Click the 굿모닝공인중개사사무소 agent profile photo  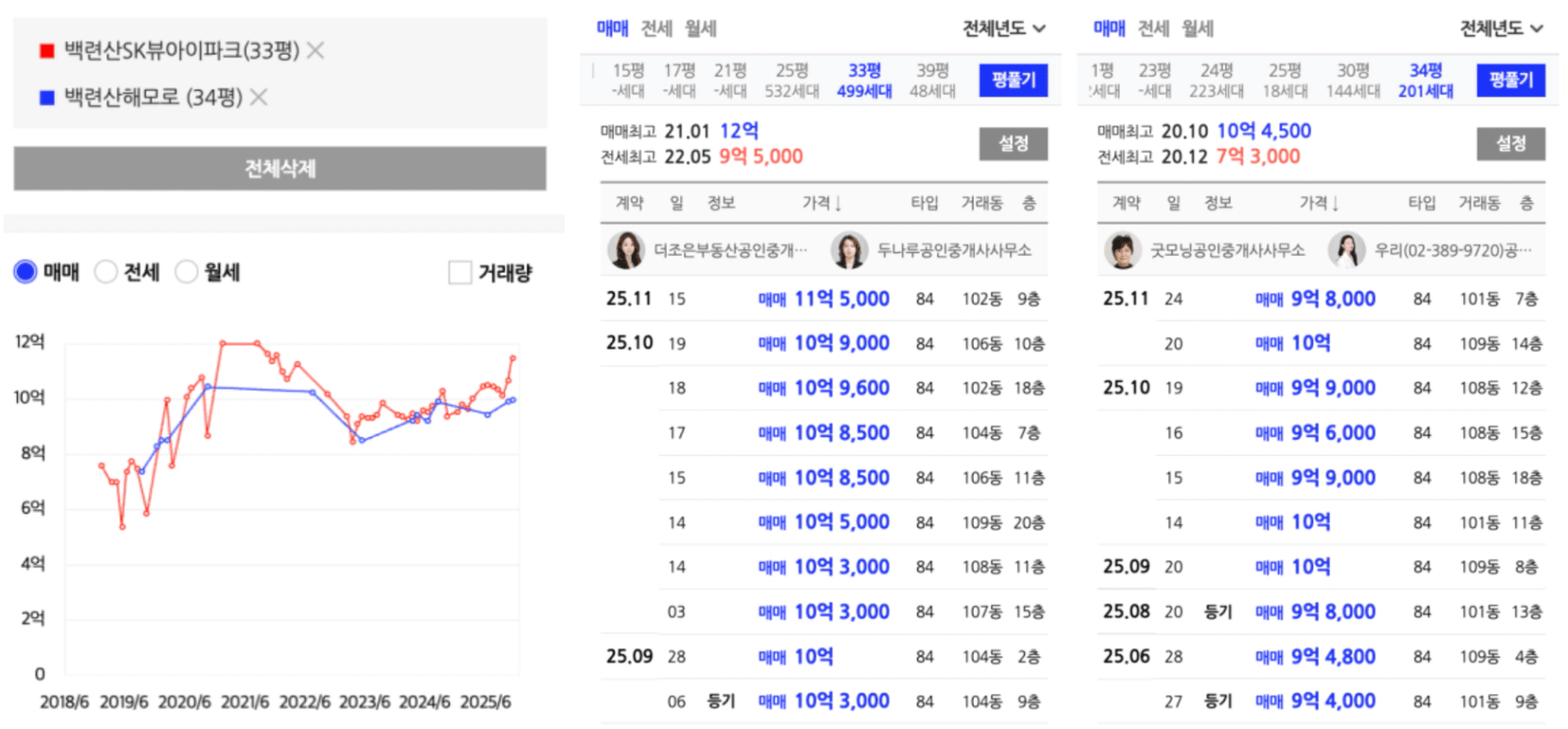pos(1122,250)
